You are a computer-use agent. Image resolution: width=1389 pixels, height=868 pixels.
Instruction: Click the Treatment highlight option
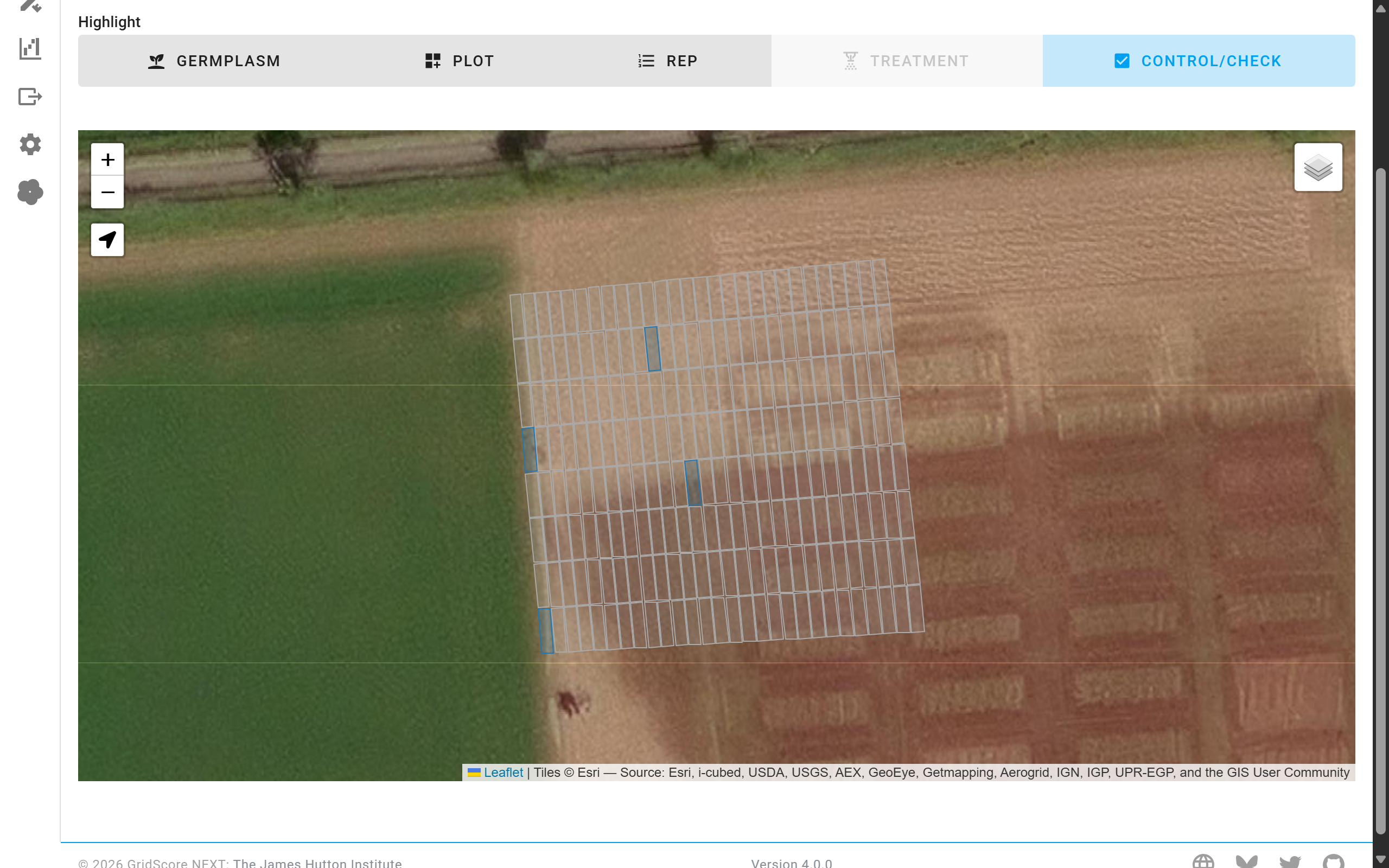click(906, 61)
